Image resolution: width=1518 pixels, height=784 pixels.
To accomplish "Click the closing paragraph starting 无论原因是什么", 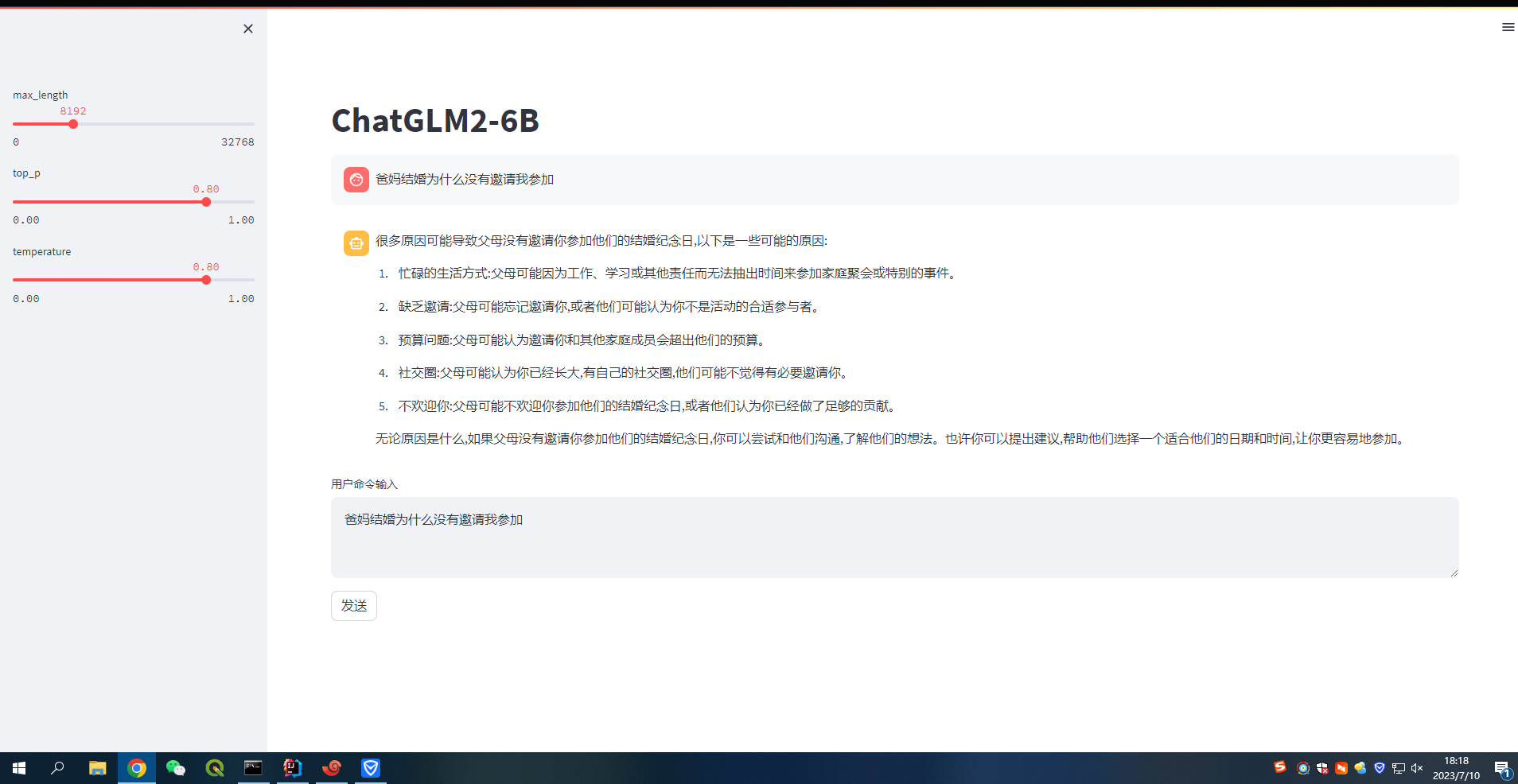I will pyautogui.click(x=893, y=439).
